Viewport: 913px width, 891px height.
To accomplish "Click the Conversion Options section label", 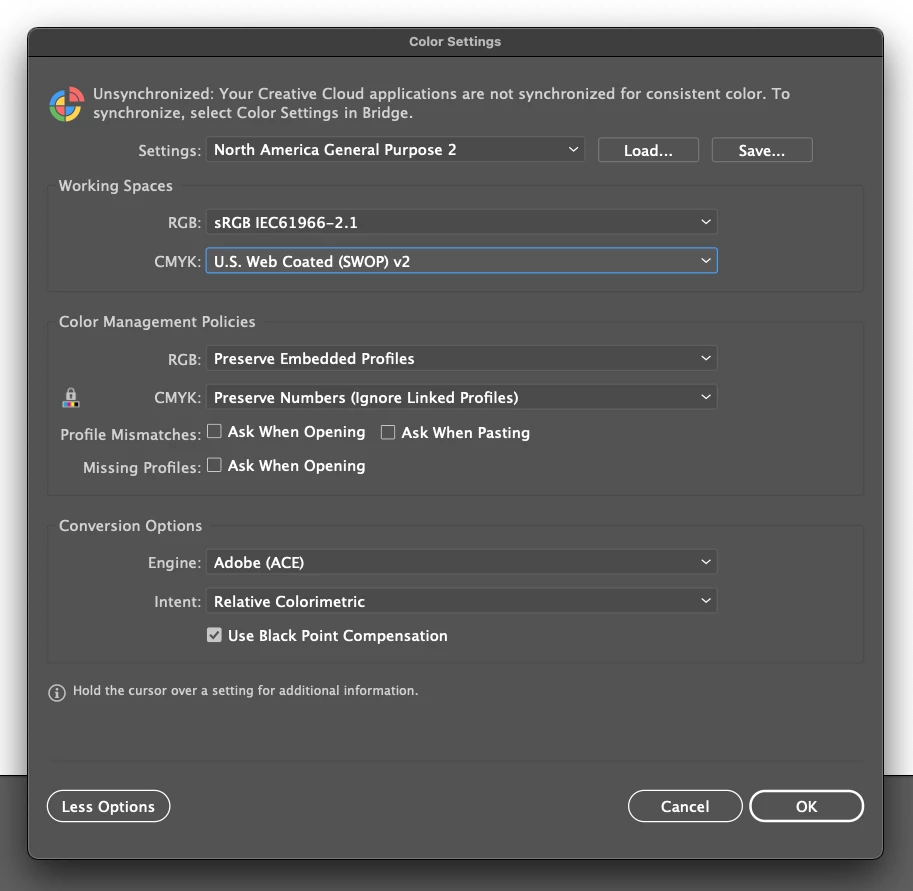I will coord(130,525).
